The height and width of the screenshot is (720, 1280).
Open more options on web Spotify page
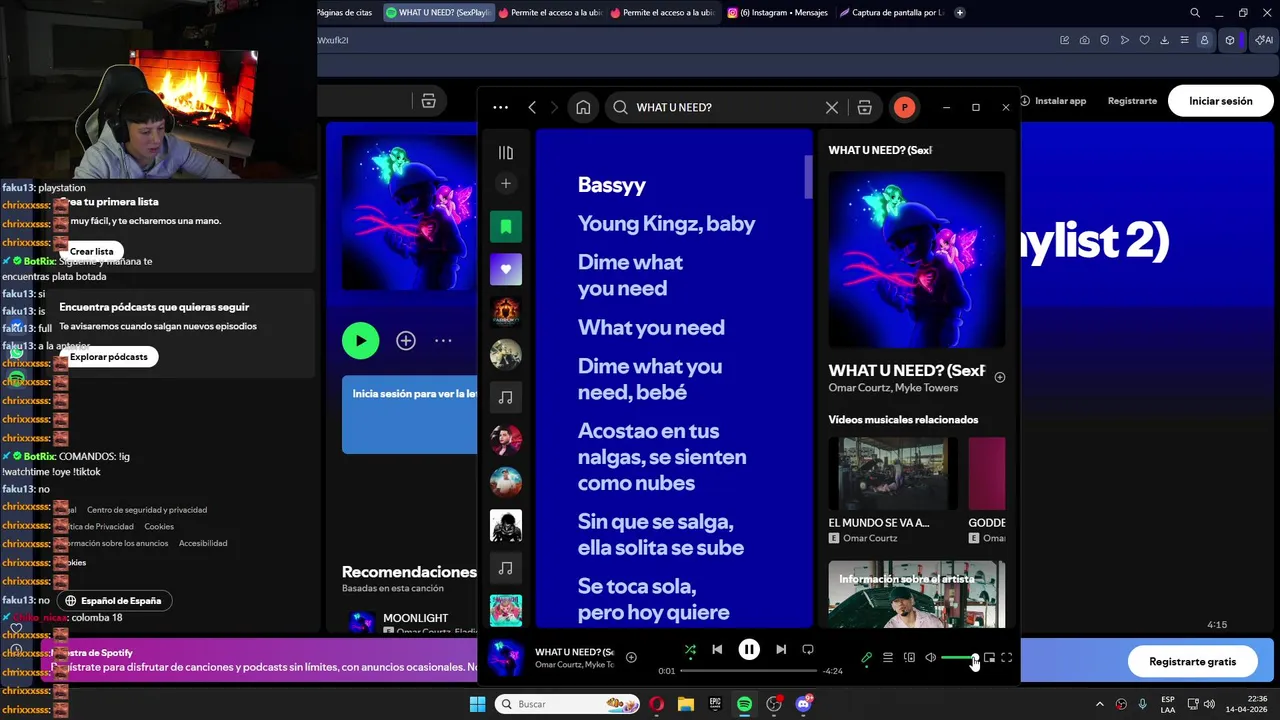point(443,341)
